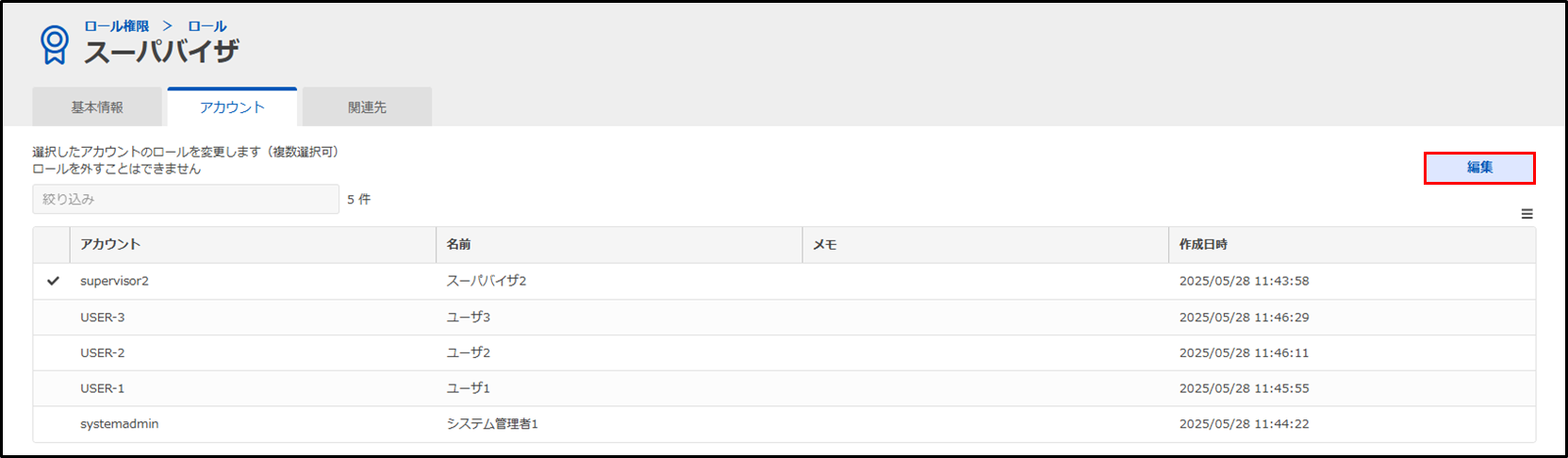Select the systemadmin row checkbox cell
The width and height of the screenshot is (1568, 458).
(53, 424)
